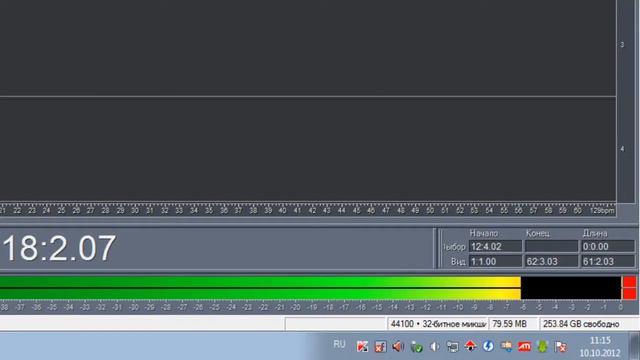Click bar 45 on the timeline ruler
This screenshot has width=640, height=360.
pos(356,211)
